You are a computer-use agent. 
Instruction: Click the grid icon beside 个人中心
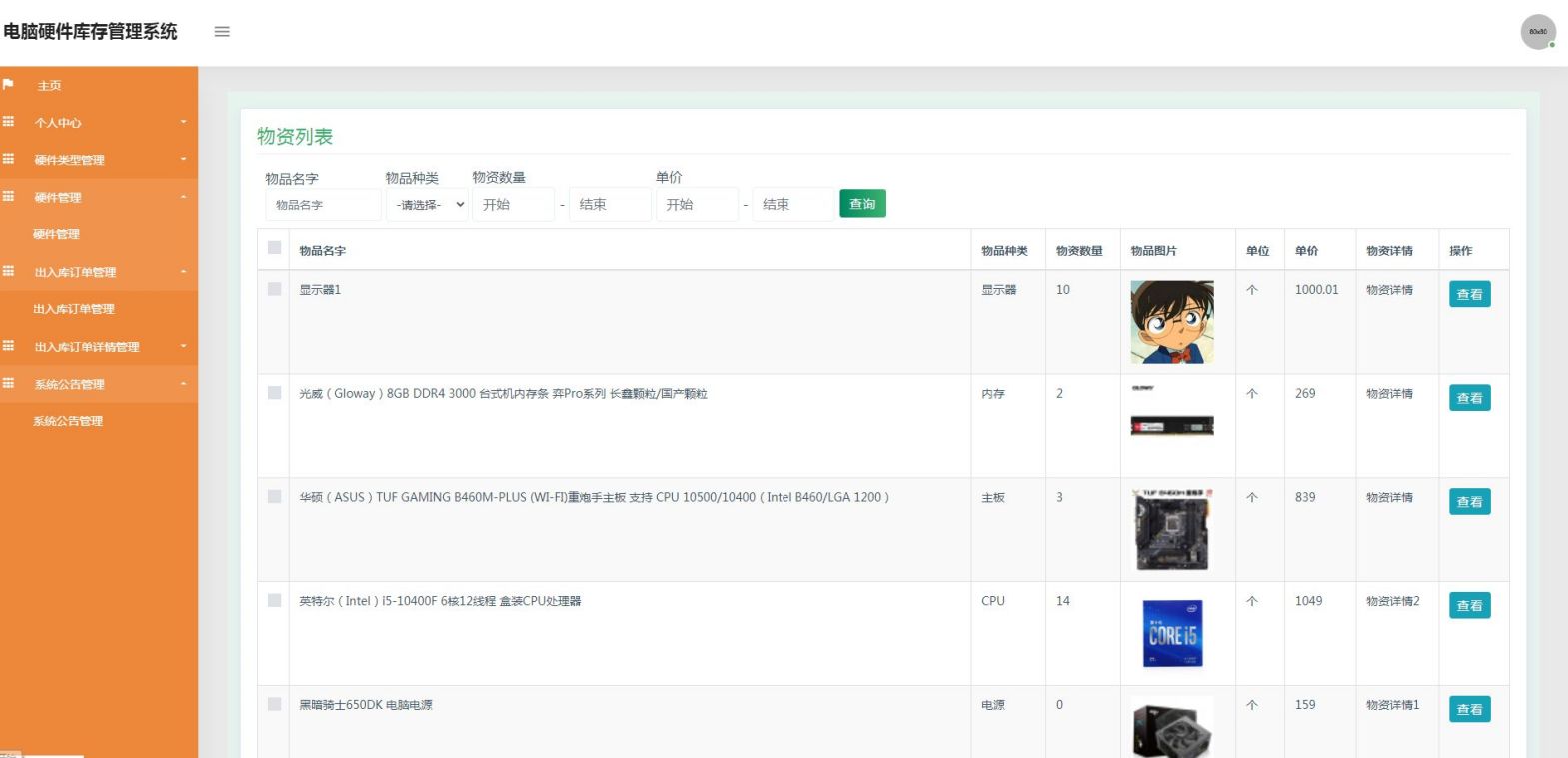pos(8,122)
